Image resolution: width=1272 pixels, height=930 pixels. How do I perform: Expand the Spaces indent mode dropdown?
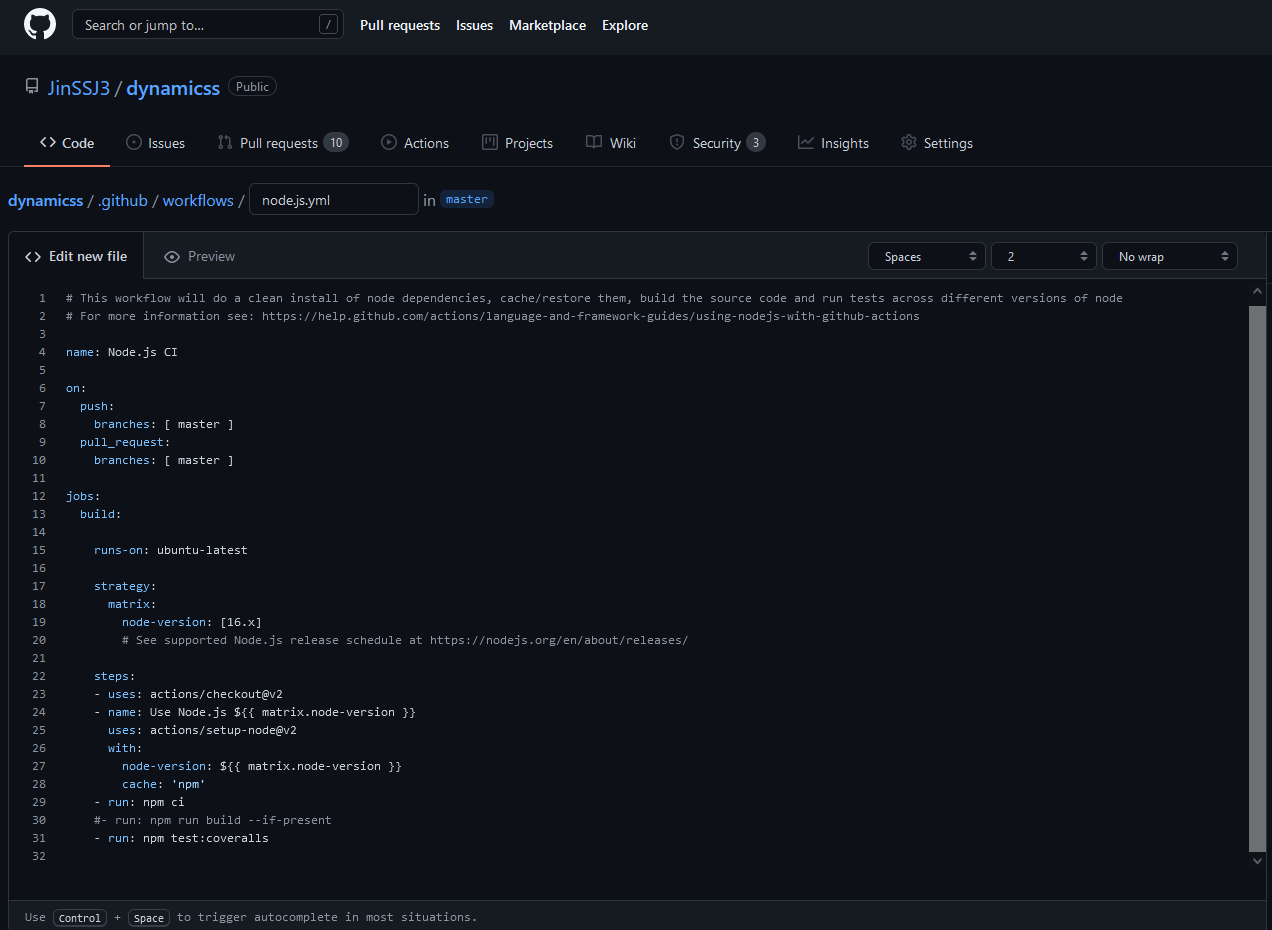pyautogui.click(x=927, y=257)
